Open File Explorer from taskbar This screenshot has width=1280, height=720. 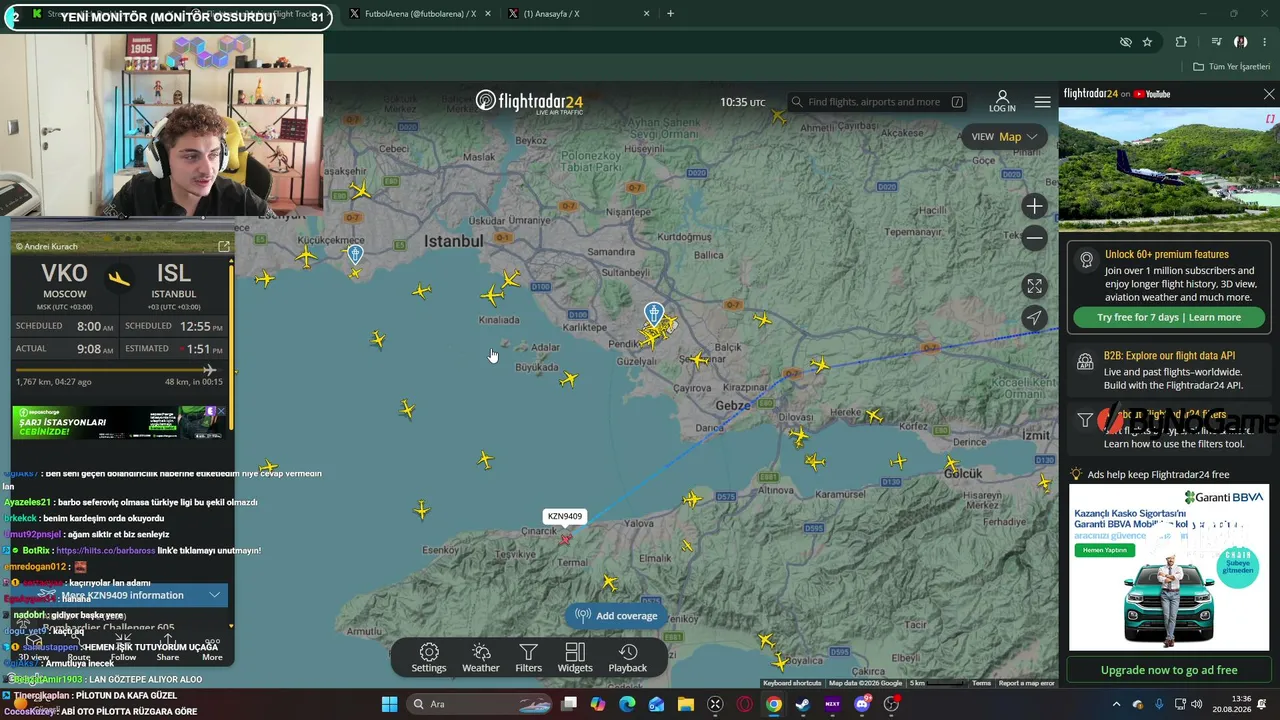686,704
